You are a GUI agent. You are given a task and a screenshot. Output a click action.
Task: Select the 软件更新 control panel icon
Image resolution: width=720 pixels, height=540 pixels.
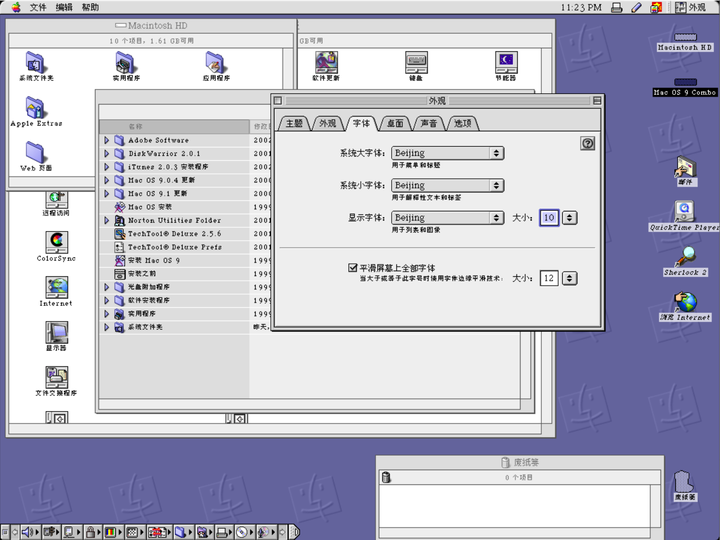coord(326,62)
